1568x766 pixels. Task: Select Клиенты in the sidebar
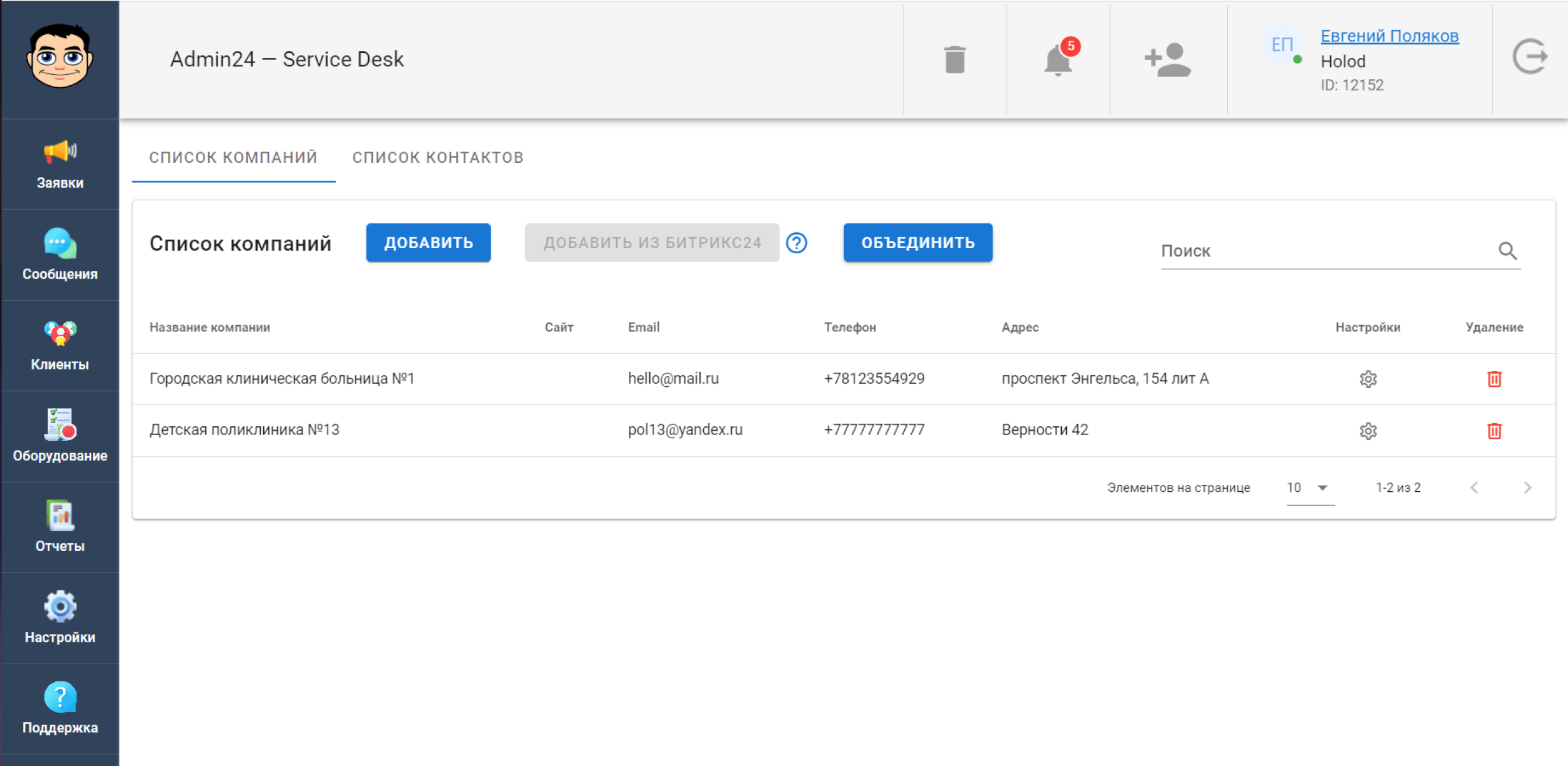[x=60, y=345]
